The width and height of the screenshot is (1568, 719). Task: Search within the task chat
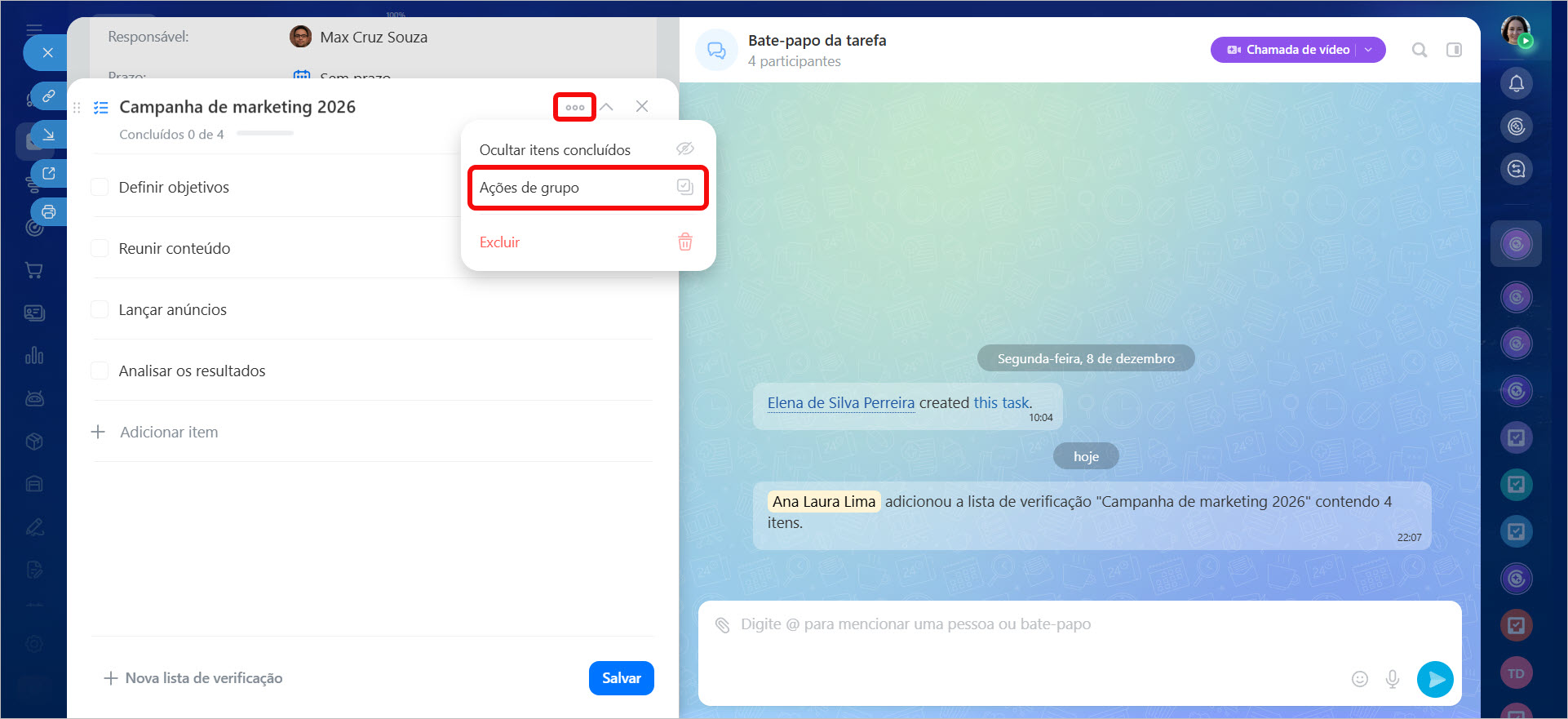coord(1420,50)
